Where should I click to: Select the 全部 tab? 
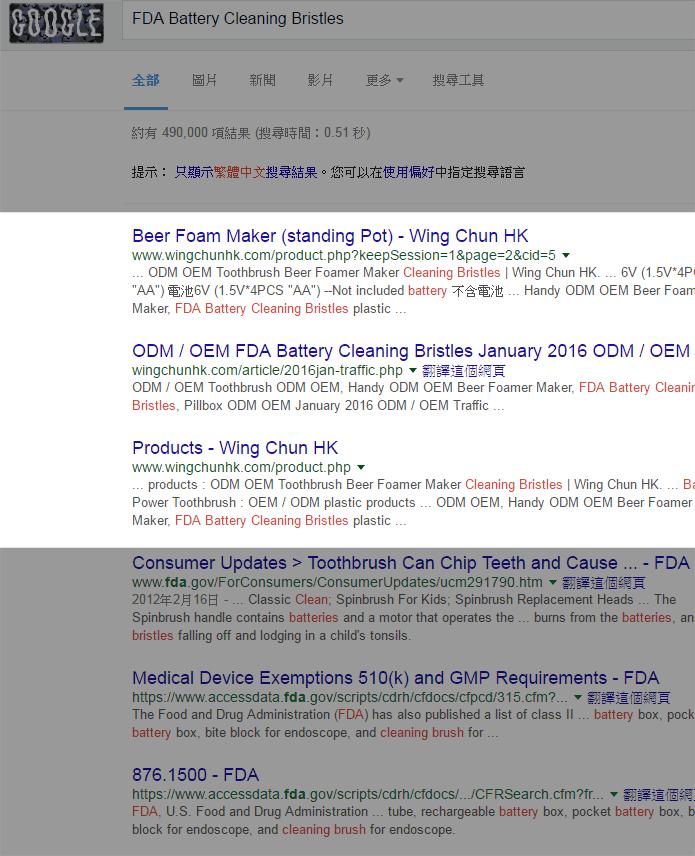146,80
